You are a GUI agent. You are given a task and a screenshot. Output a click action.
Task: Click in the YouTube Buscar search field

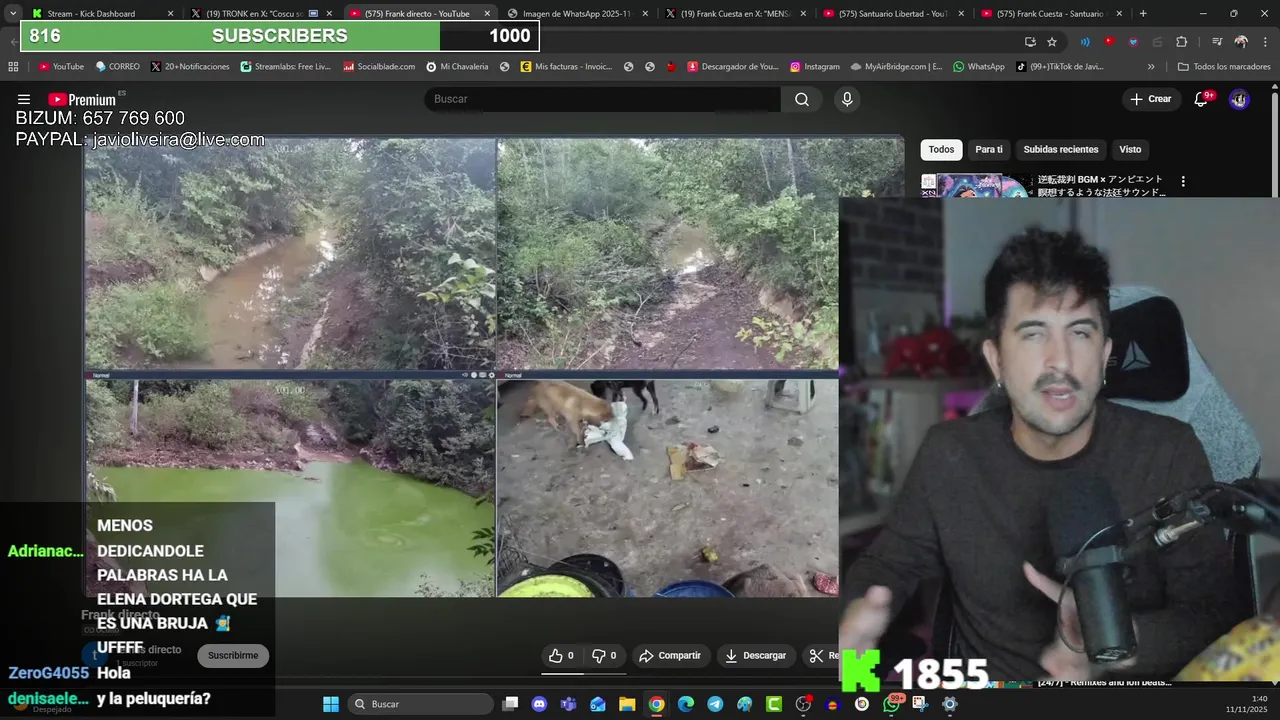(x=602, y=99)
